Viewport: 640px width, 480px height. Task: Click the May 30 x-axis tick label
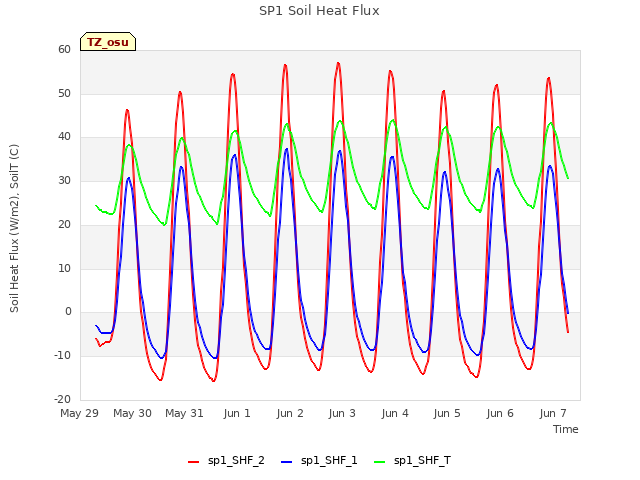point(132,413)
